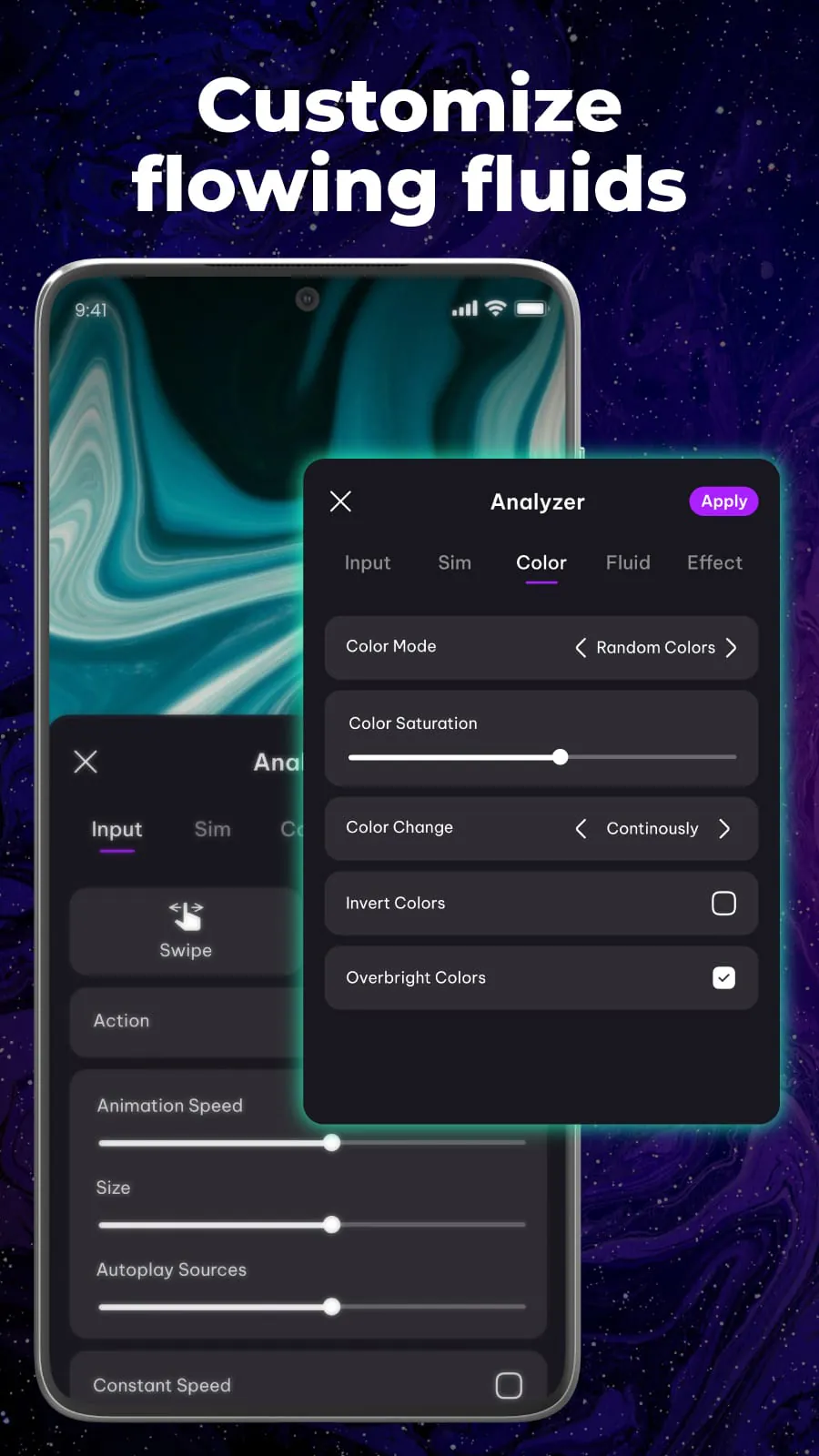819x1456 pixels.
Task: Click the Color Saturation slider handle
Action: coord(561,757)
